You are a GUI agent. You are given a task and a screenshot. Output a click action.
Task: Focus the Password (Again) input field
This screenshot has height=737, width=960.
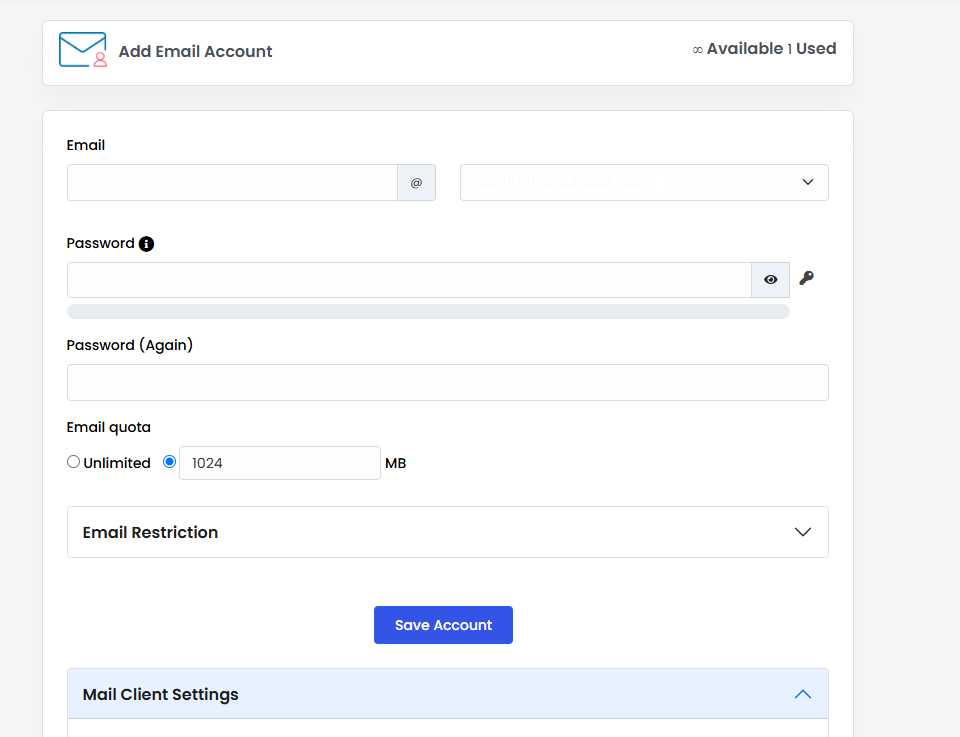tap(447, 383)
